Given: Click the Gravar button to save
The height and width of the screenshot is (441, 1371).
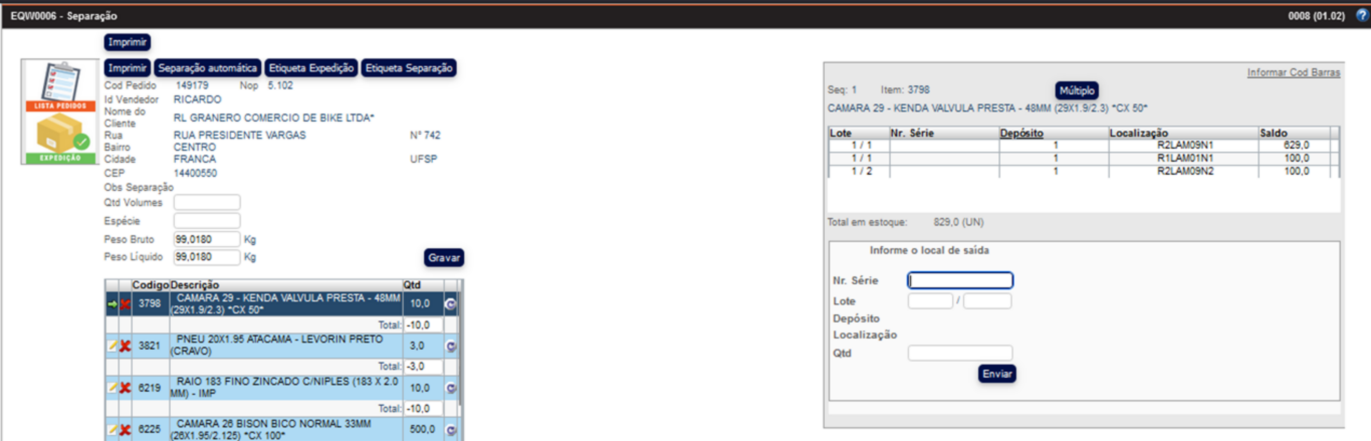Looking at the screenshot, I should tap(444, 258).
